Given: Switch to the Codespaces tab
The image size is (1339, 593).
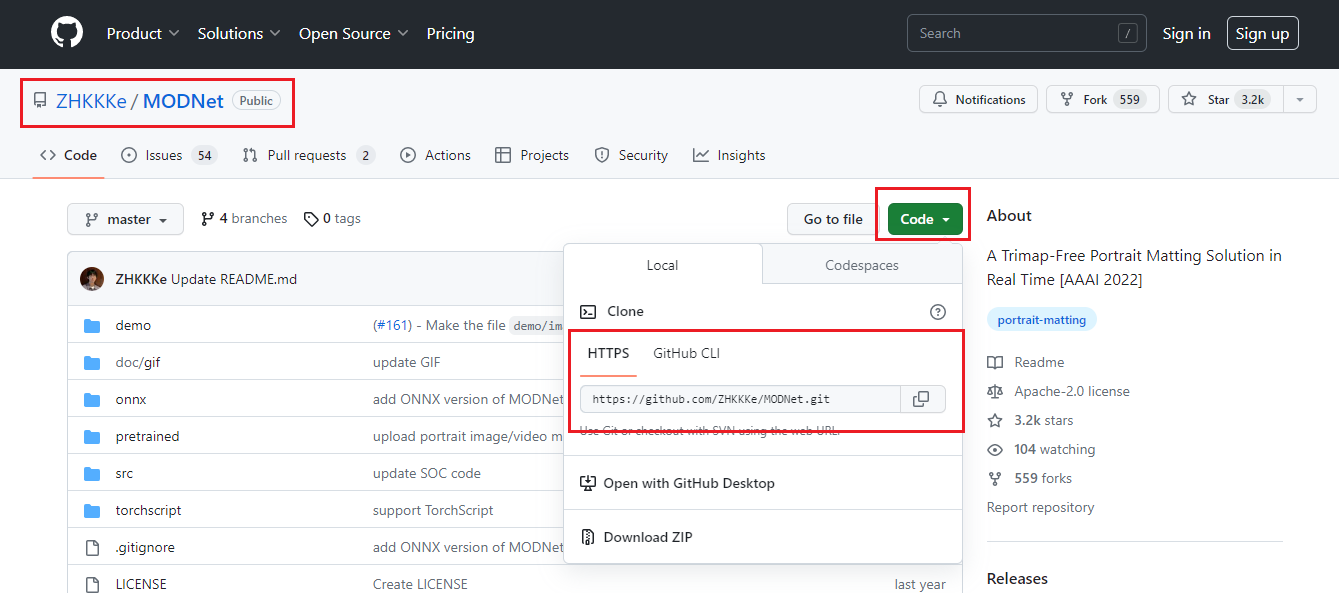Looking at the screenshot, I should click(x=862, y=265).
